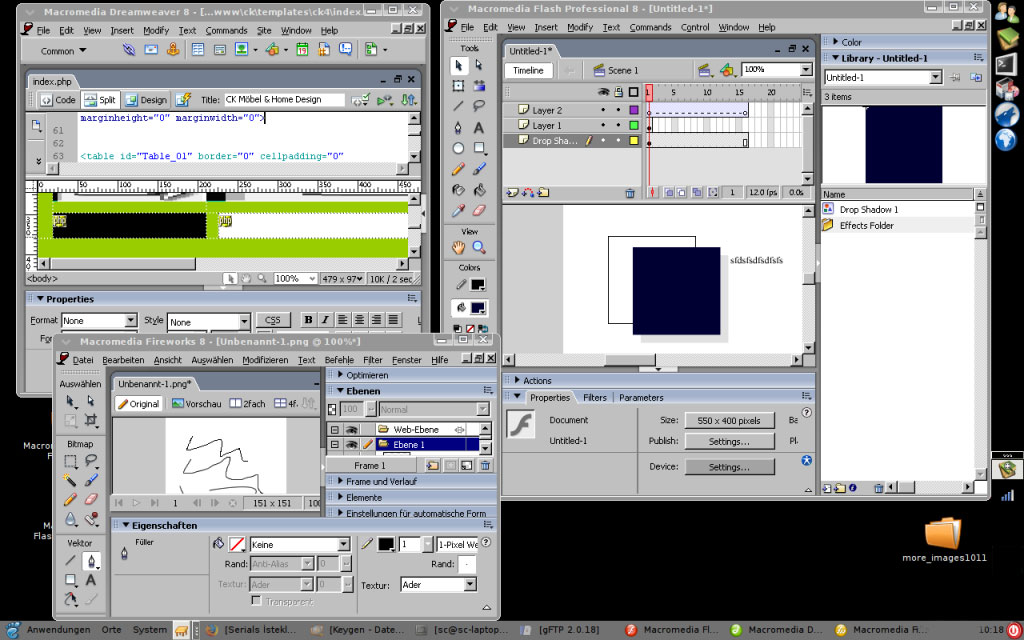1024x640 pixels.
Task: Toggle eye icon of Web-Ebene in Fireworks
Action: pos(351,429)
